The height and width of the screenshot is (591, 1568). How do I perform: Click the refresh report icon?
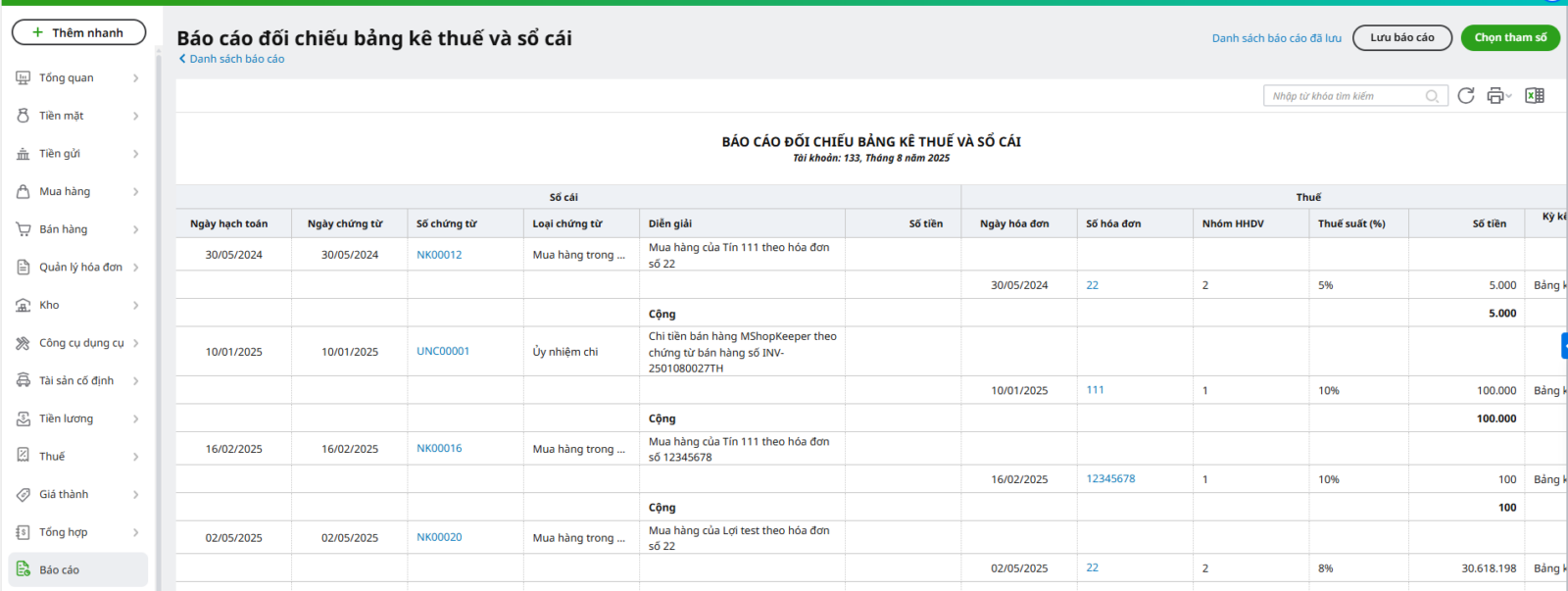tap(1466, 95)
